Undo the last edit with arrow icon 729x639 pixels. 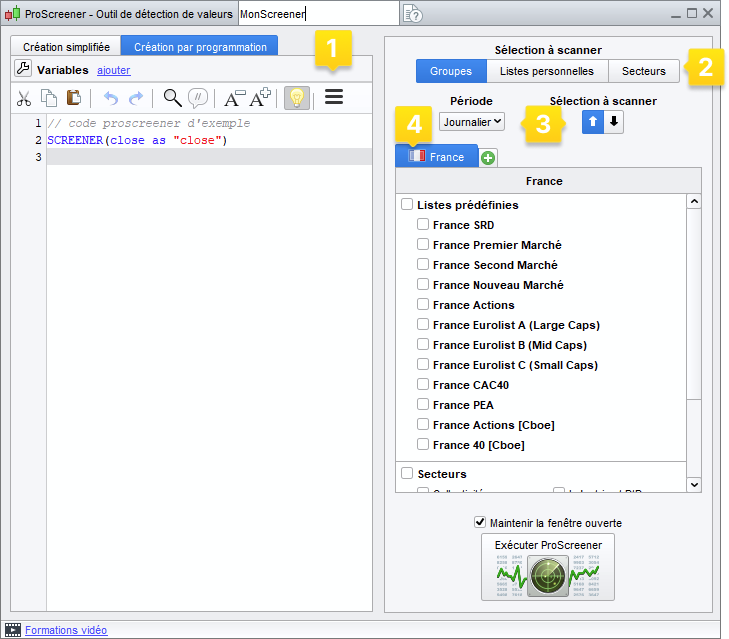tap(111, 98)
